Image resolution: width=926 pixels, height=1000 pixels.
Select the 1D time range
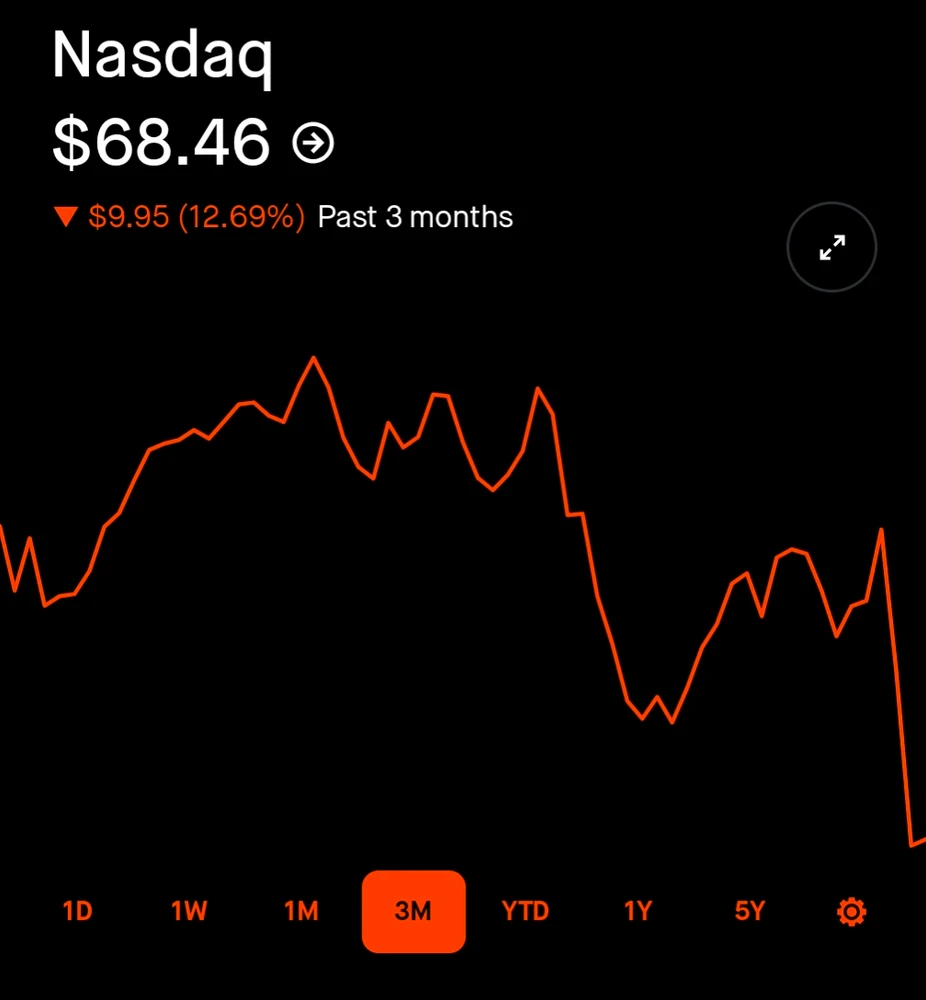[x=77, y=912]
